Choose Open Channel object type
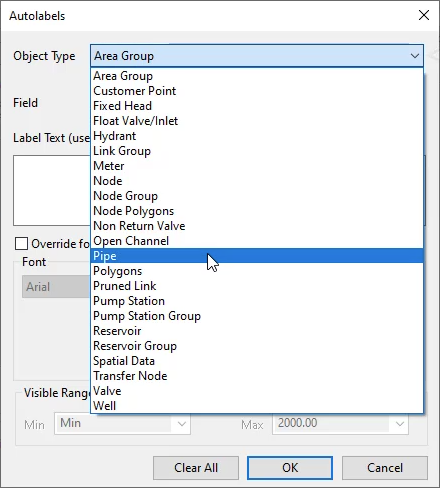 pyautogui.click(x=257, y=241)
